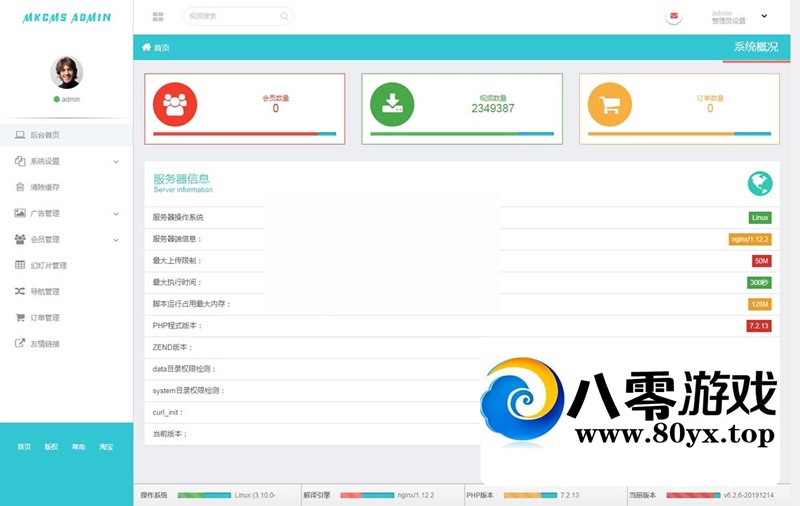Click the 操作系统 status progress bar
This screenshot has width=800, height=506.
(204, 495)
